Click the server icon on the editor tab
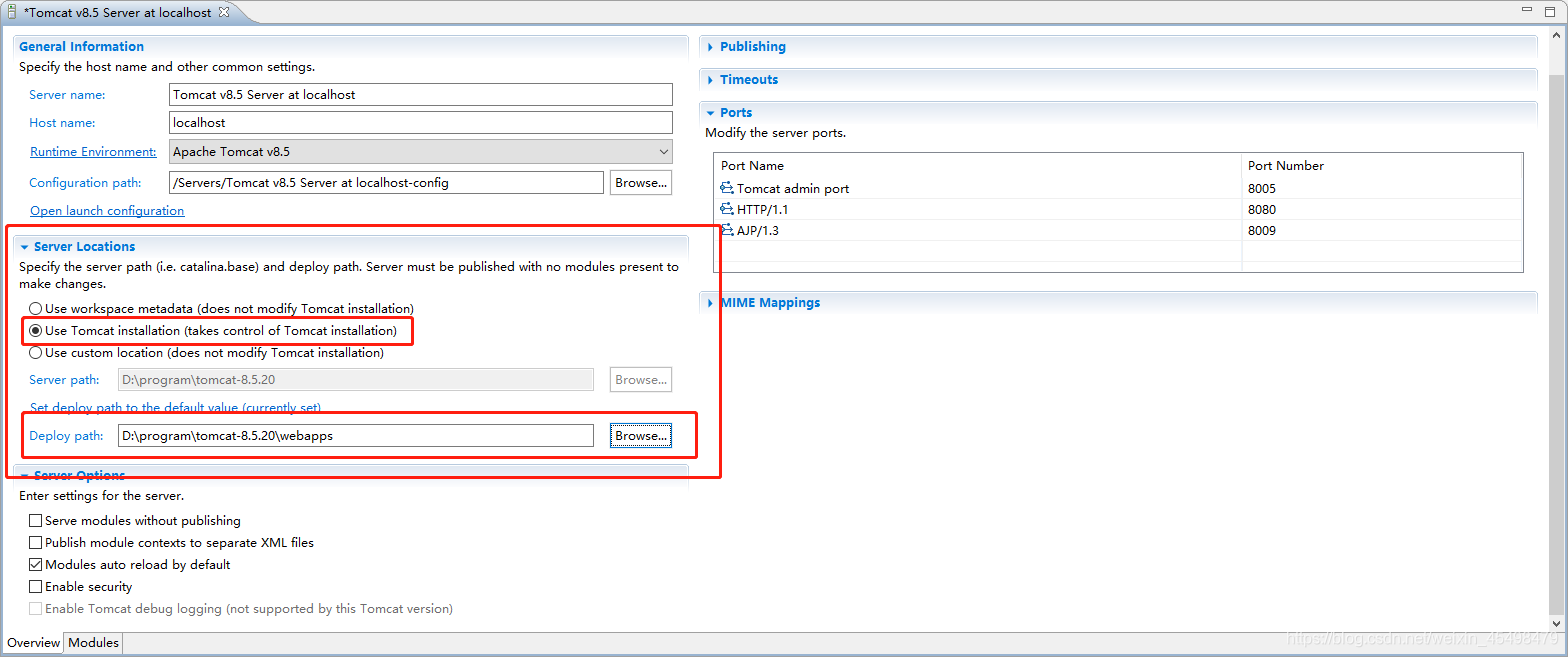The image size is (1568, 657). pos(13,12)
